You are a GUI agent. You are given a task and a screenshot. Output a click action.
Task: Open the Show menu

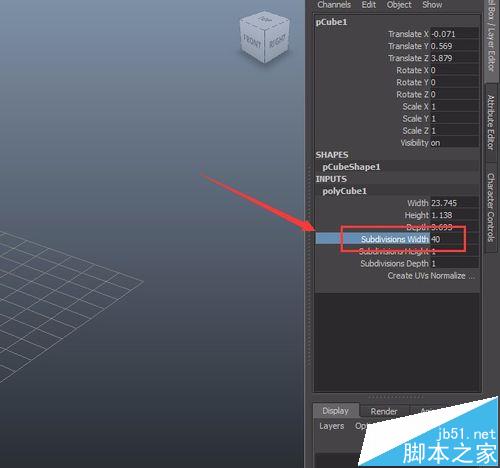[432, 5]
